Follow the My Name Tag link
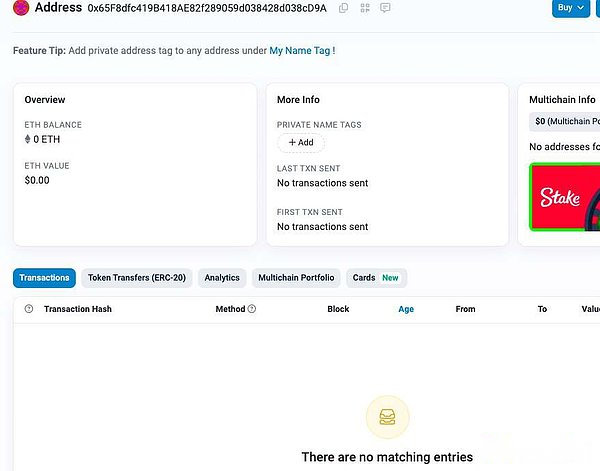The width and height of the screenshot is (600, 471). (x=300, y=51)
